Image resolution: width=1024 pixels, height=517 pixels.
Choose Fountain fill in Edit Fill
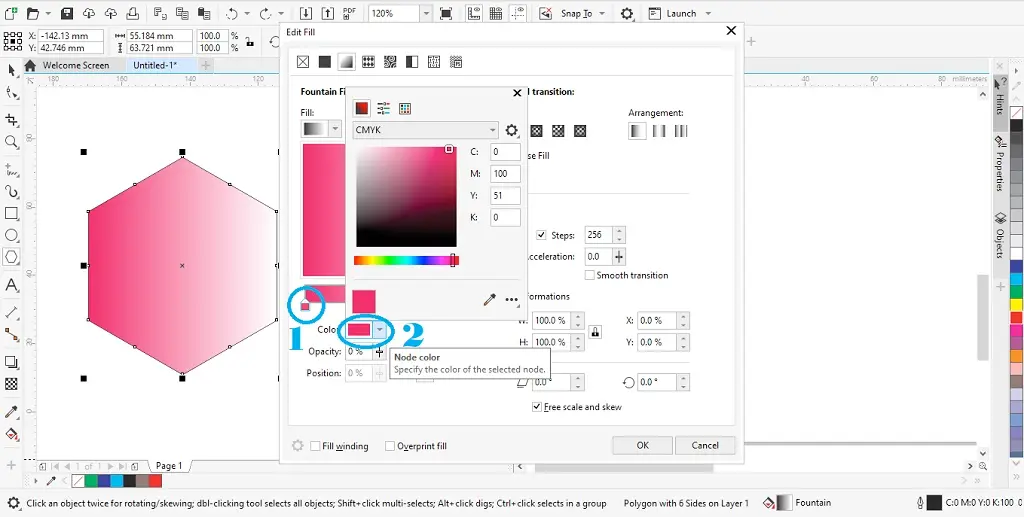click(346, 62)
